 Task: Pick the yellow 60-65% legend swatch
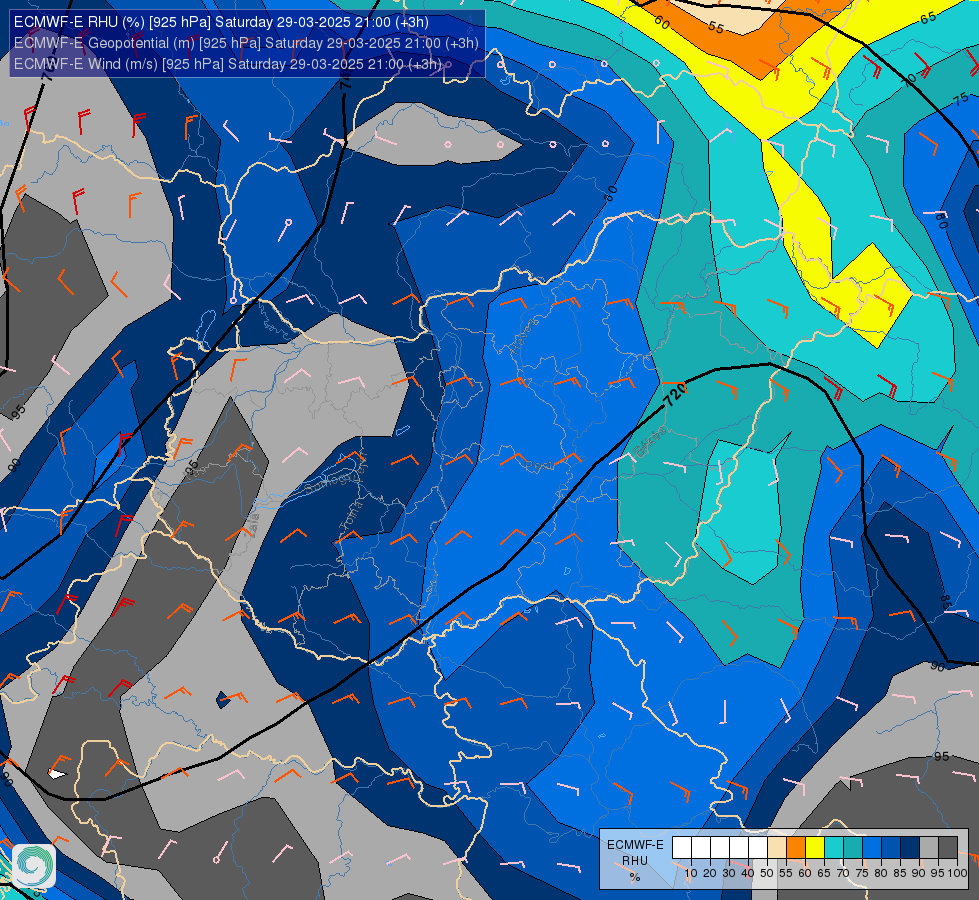[815, 848]
